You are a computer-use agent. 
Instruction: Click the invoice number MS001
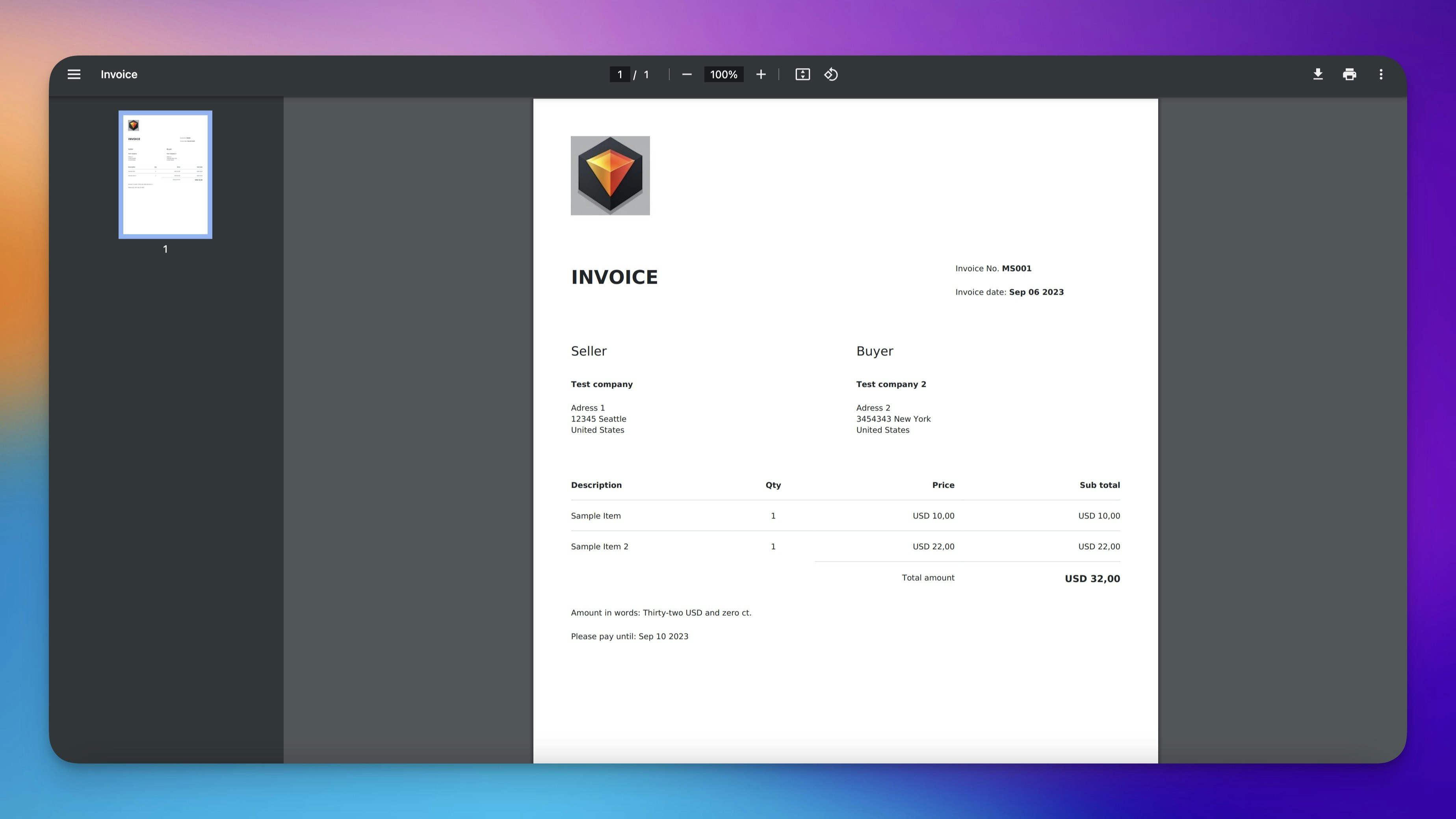point(1016,269)
